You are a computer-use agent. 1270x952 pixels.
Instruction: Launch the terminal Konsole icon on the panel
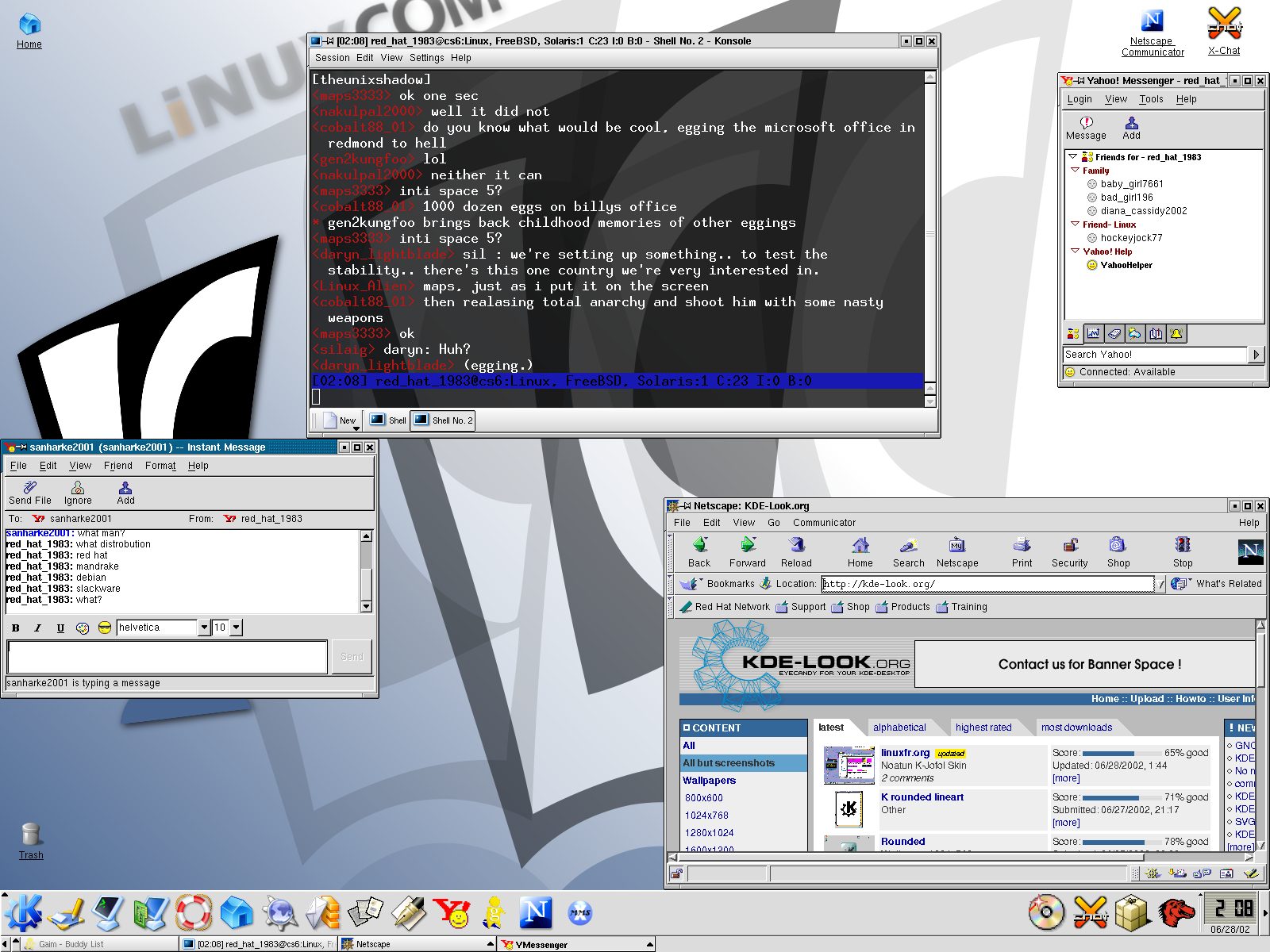[107, 912]
